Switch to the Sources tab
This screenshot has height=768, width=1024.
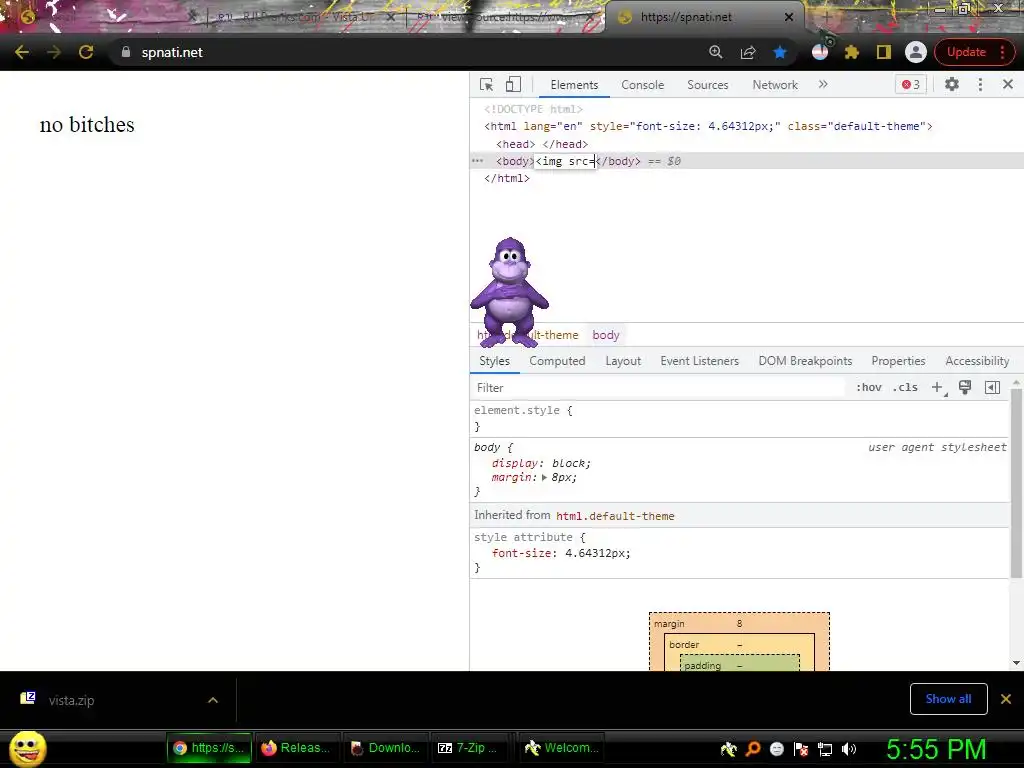(x=707, y=85)
